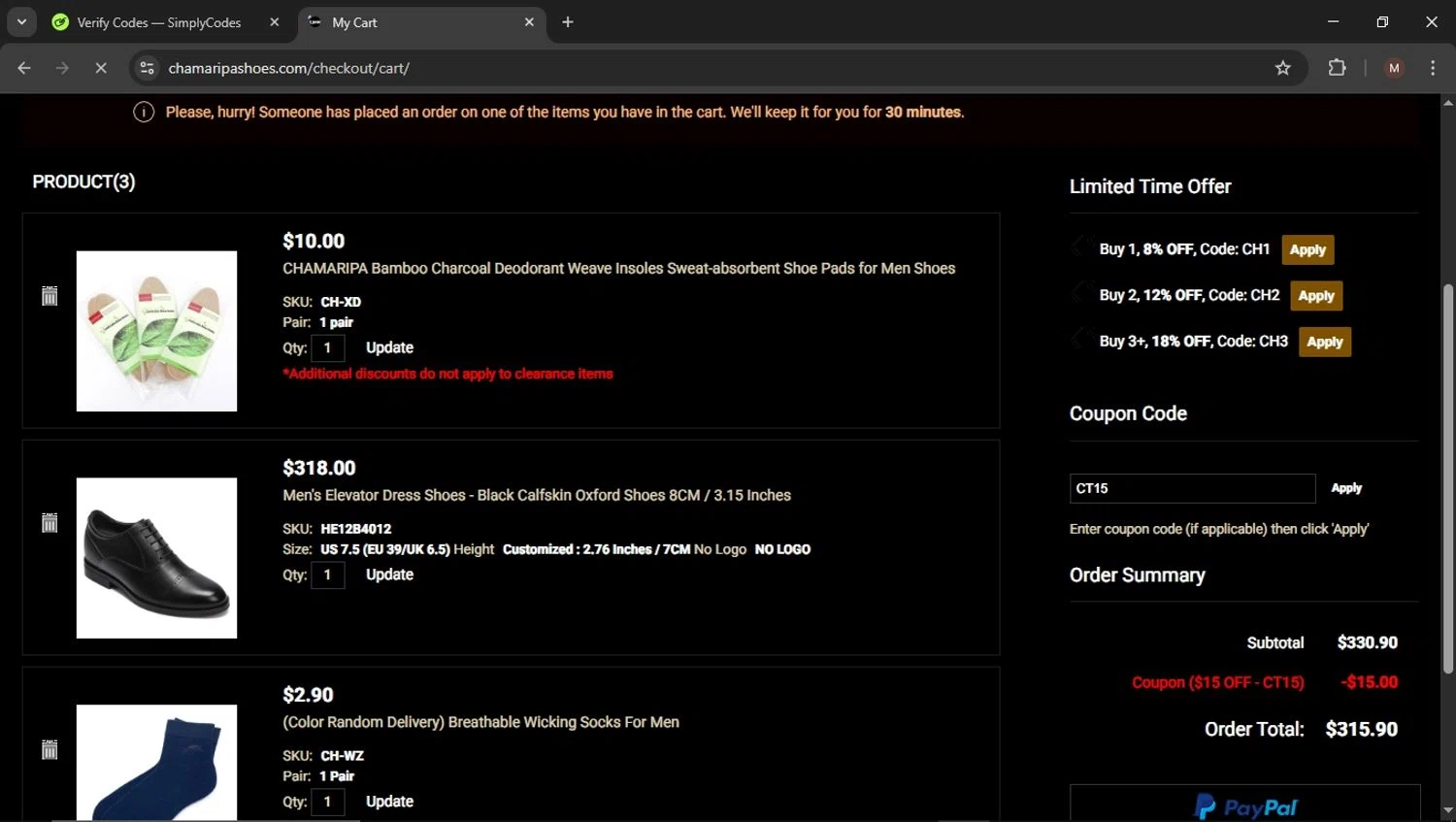Click the $2.90 price text

click(308, 695)
